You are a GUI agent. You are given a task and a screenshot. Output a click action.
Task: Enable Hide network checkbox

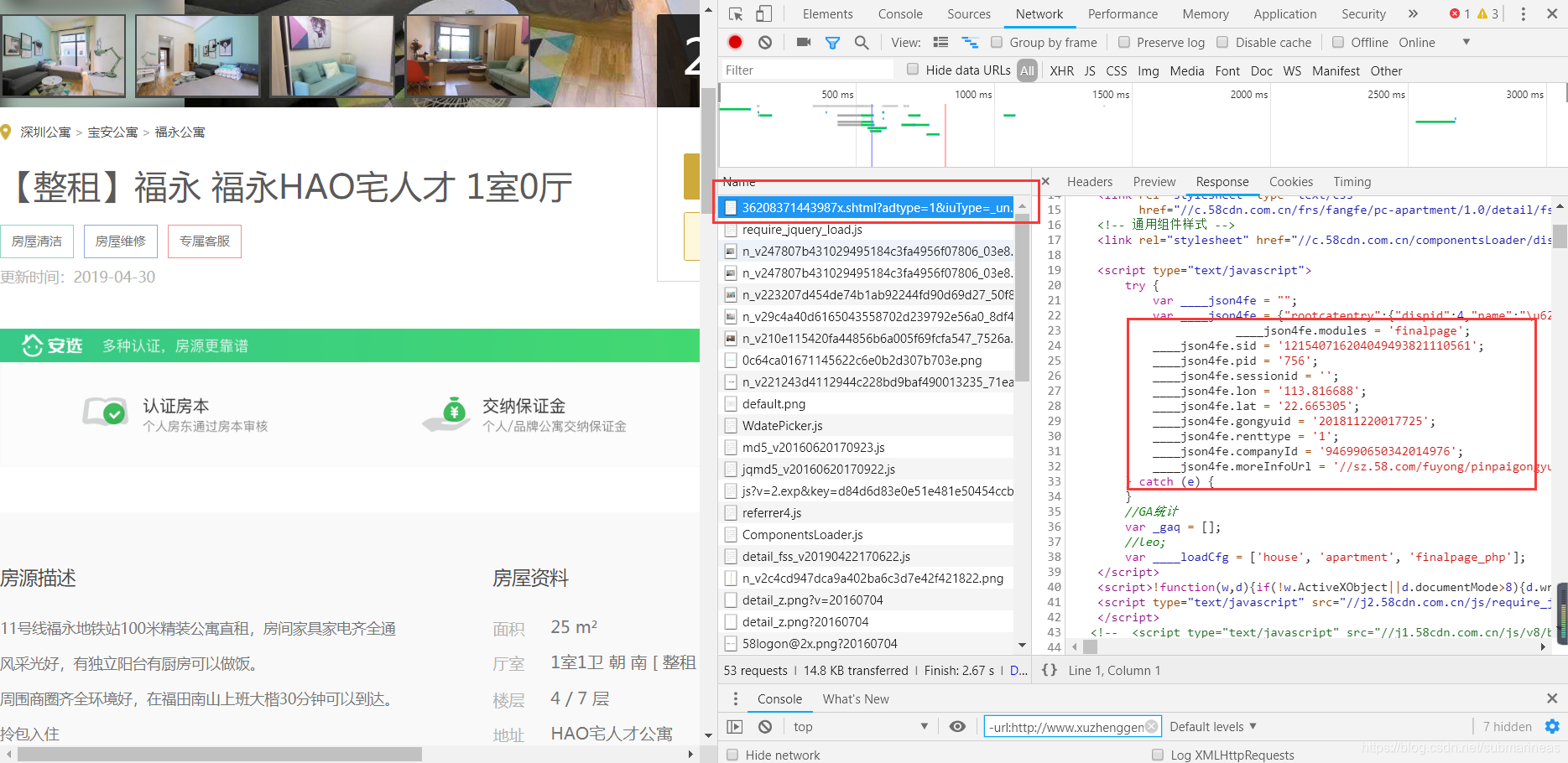(x=732, y=755)
